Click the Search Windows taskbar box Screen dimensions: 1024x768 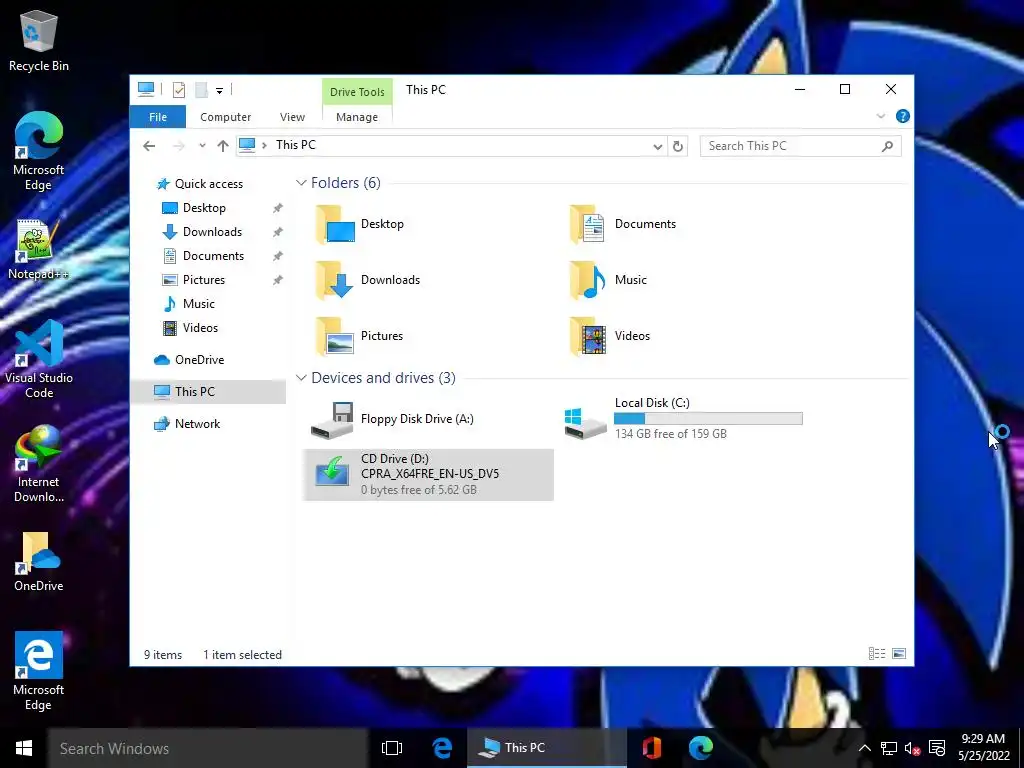208,748
